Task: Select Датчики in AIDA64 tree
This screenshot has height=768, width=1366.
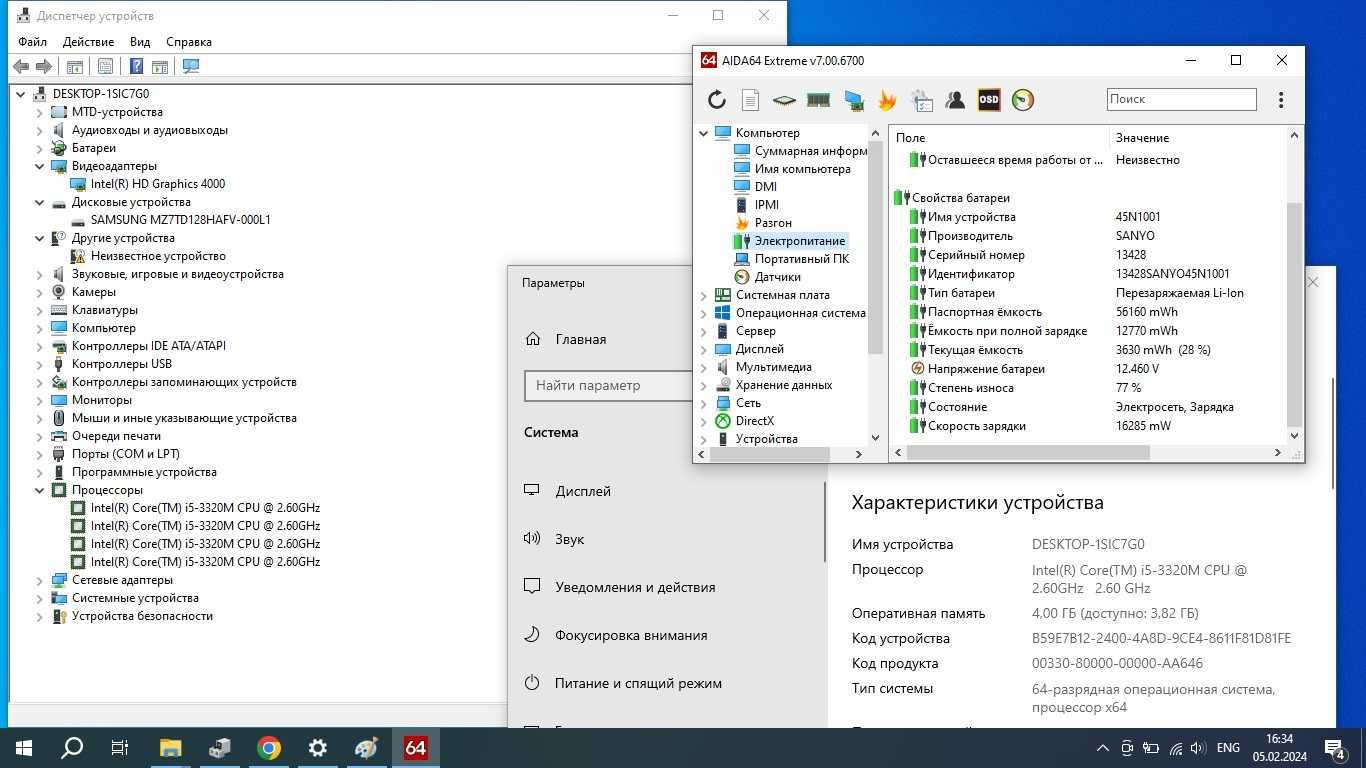Action: point(777,277)
